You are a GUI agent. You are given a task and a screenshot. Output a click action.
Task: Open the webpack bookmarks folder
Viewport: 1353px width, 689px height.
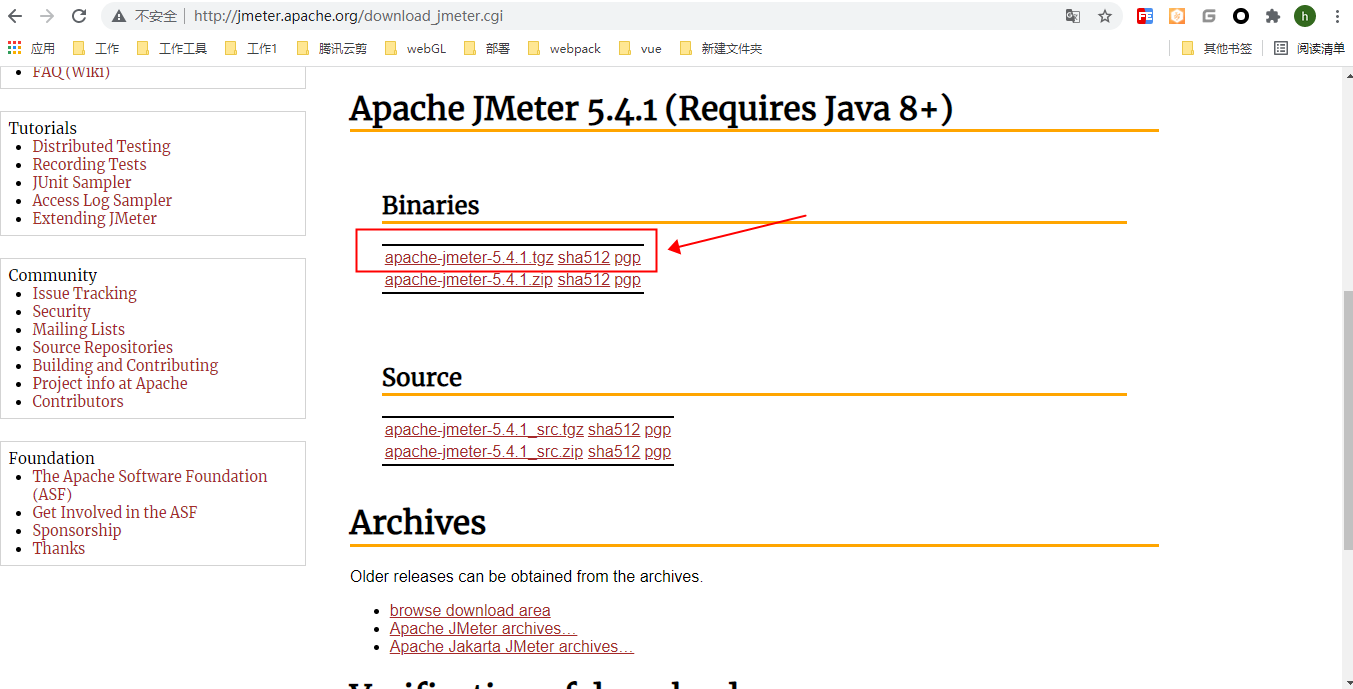click(x=572, y=47)
